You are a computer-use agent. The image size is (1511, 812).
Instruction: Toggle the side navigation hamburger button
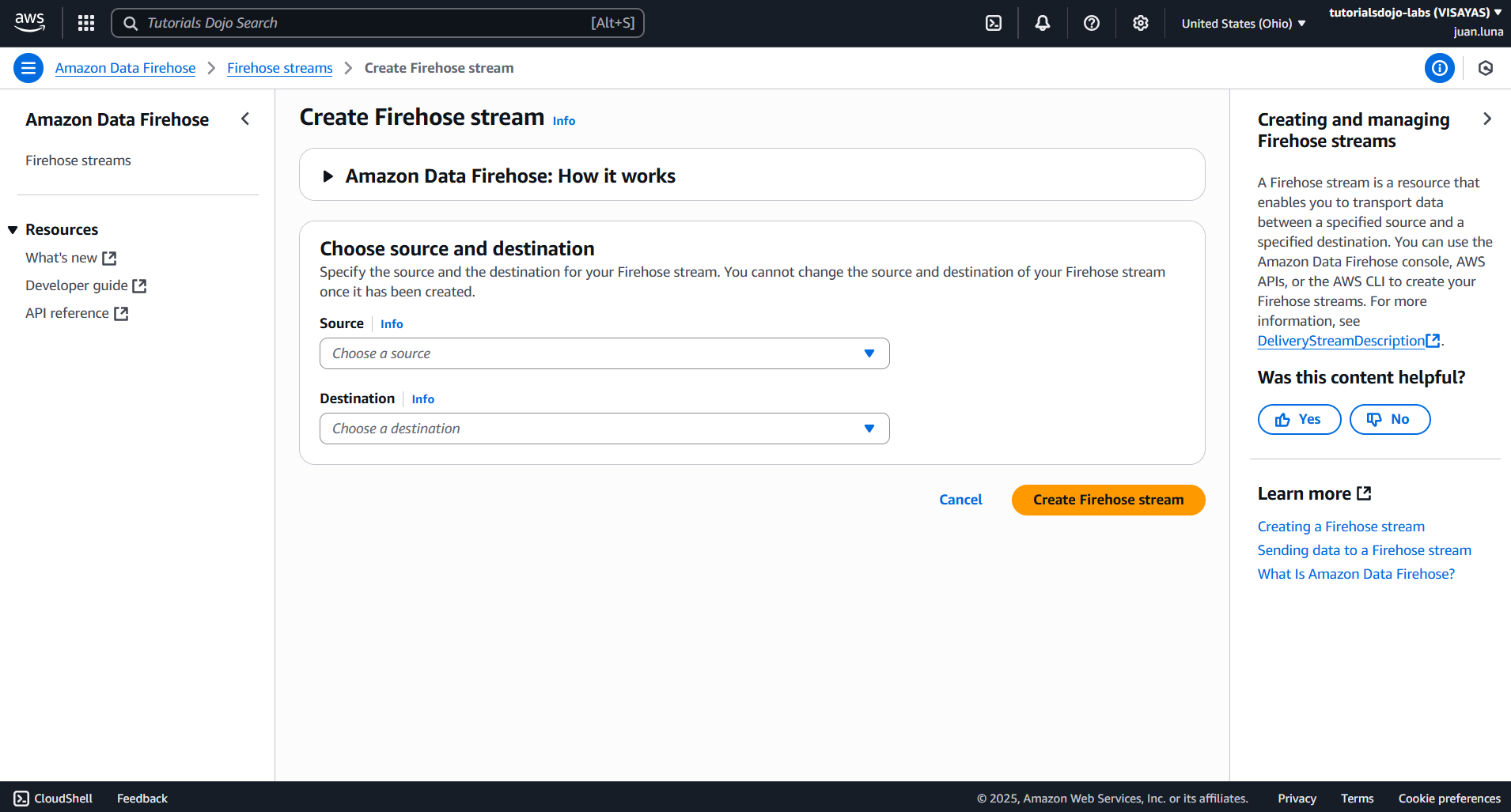pyautogui.click(x=28, y=68)
